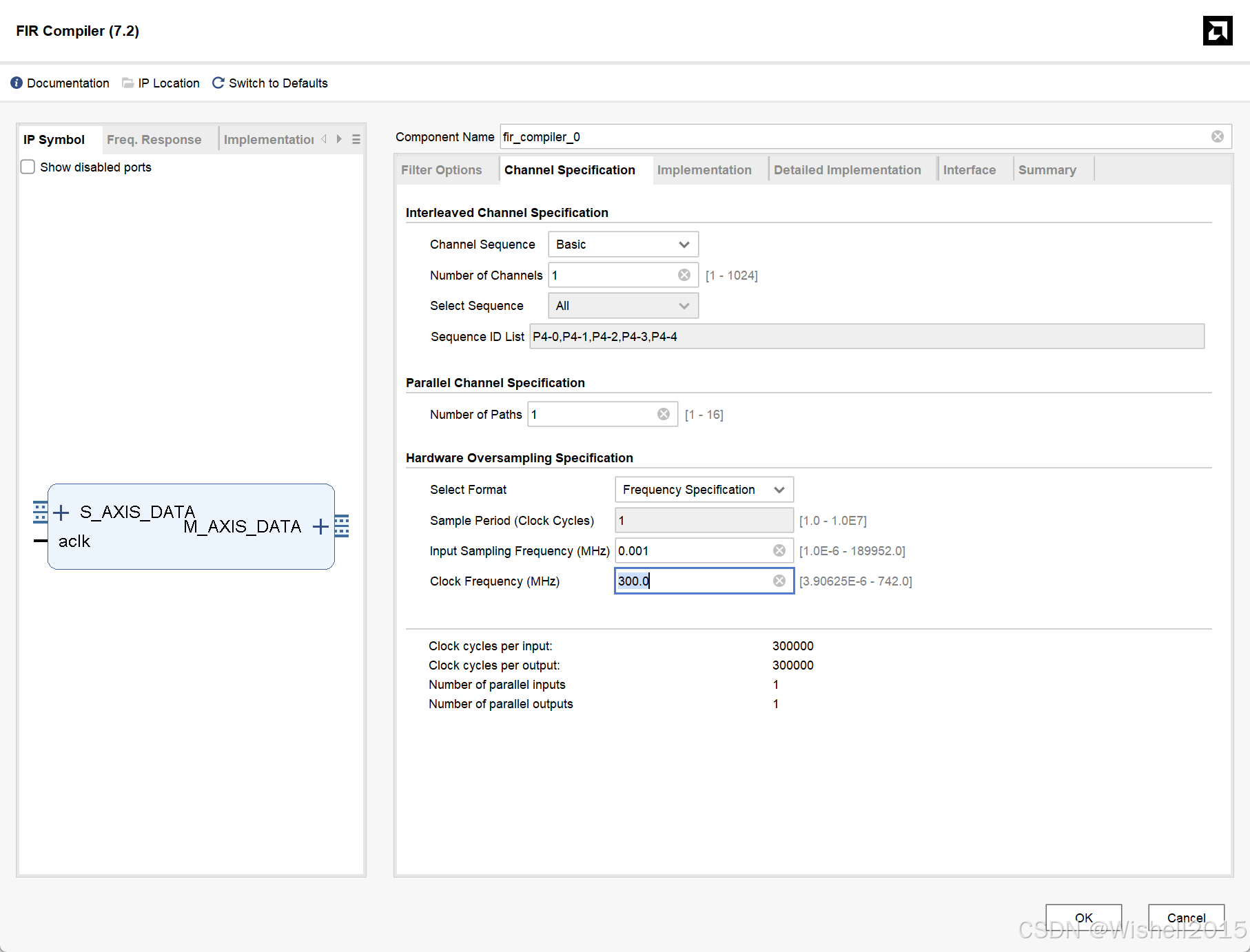Open the right-panel Implementation tab
Image resolution: width=1250 pixels, height=952 pixels.
(x=704, y=170)
